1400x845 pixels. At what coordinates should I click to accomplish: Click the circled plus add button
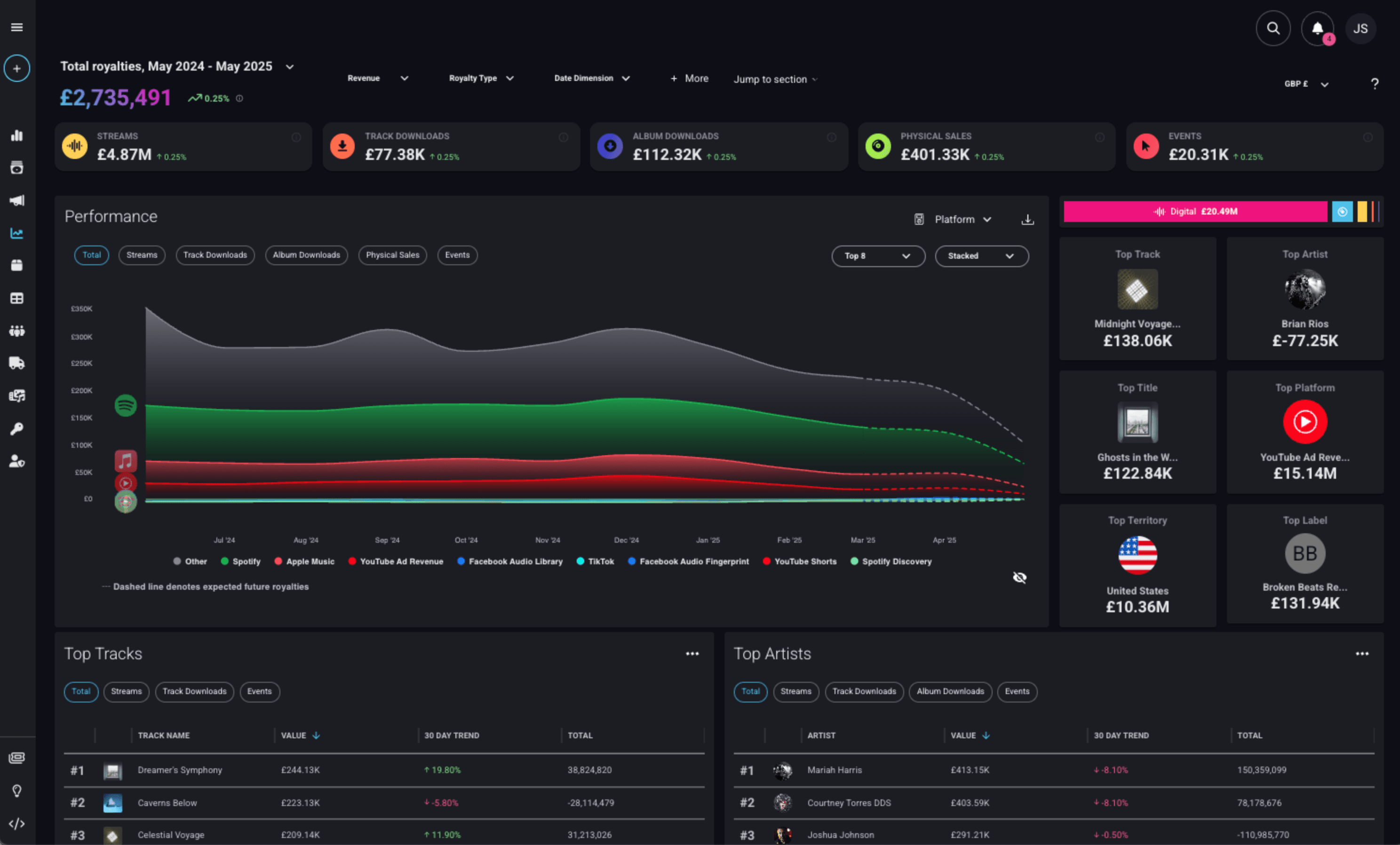pyautogui.click(x=17, y=68)
